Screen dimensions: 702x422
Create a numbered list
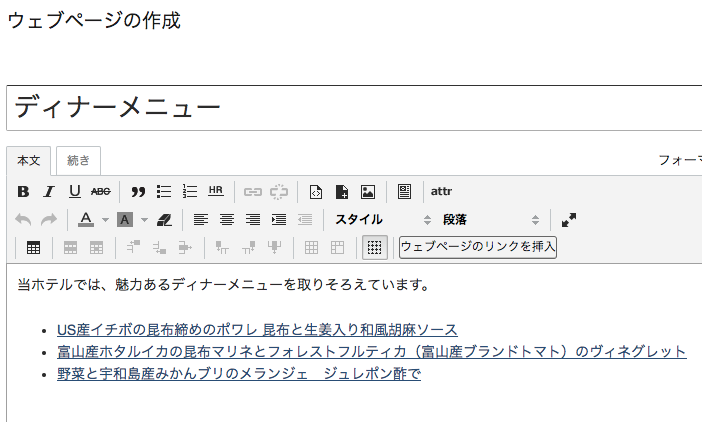(190, 192)
